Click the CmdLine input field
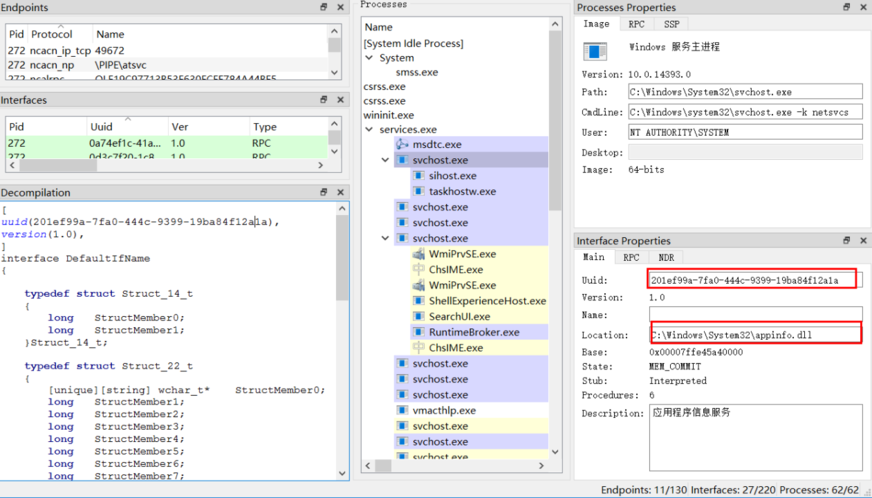Viewport: 872px width, 498px height. pos(745,112)
